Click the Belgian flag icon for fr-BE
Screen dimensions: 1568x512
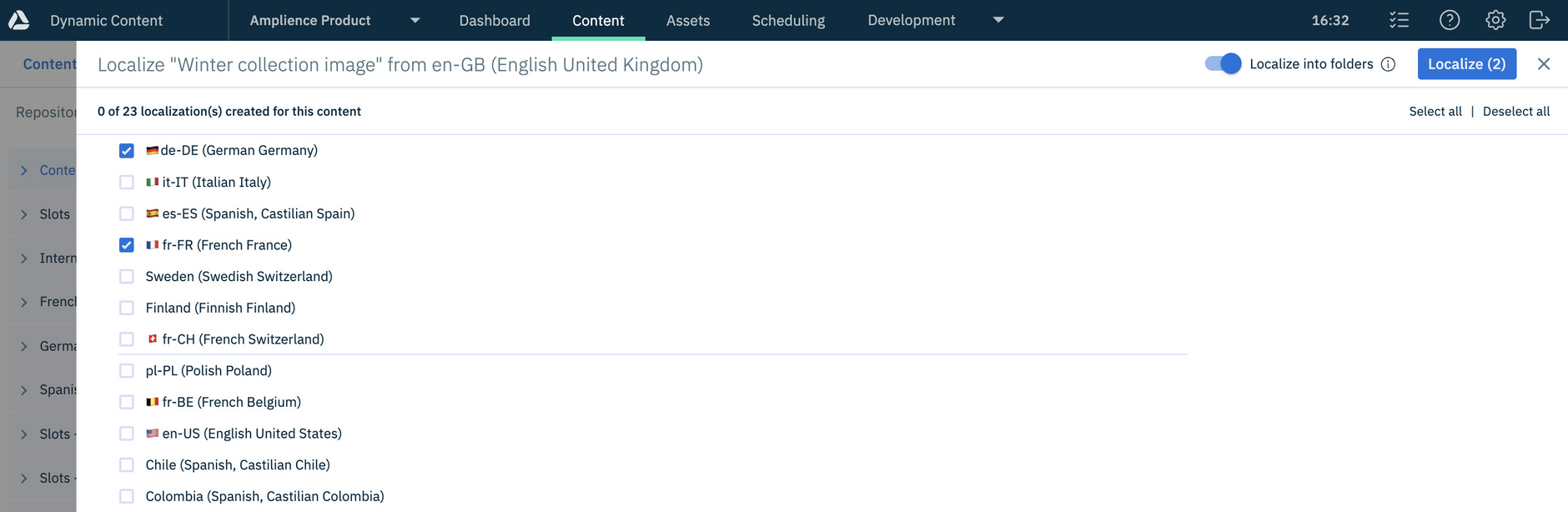(152, 402)
